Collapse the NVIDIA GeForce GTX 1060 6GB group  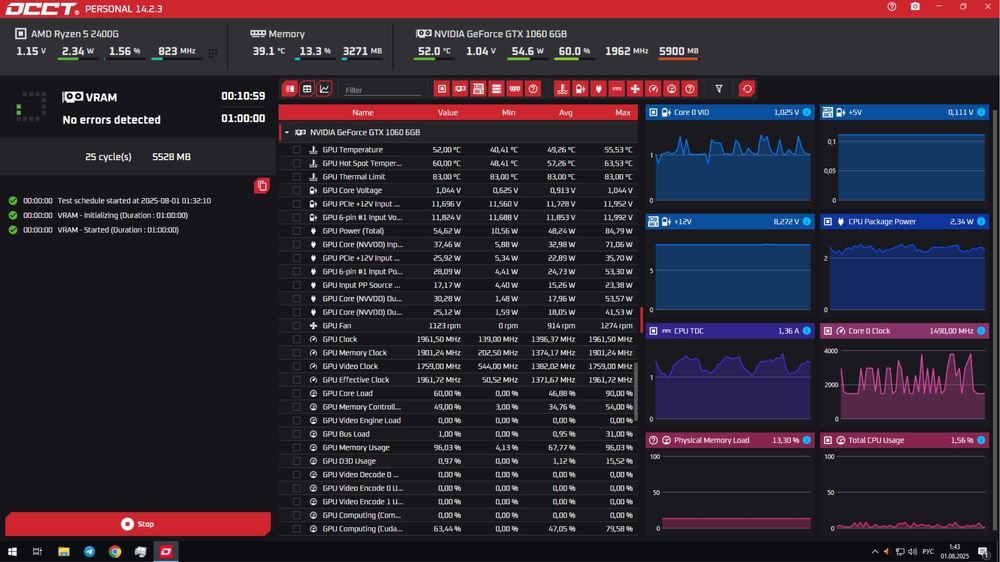pyautogui.click(x=287, y=133)
